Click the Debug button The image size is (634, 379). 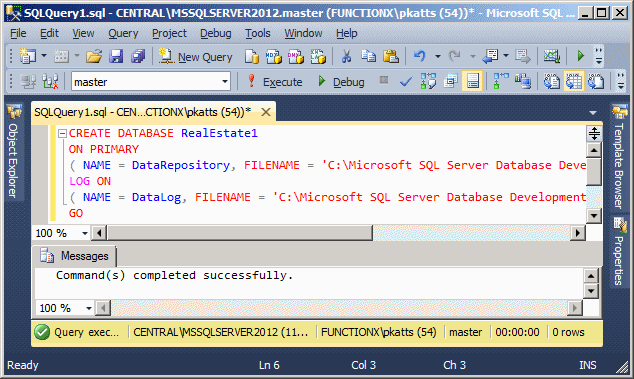341,82
